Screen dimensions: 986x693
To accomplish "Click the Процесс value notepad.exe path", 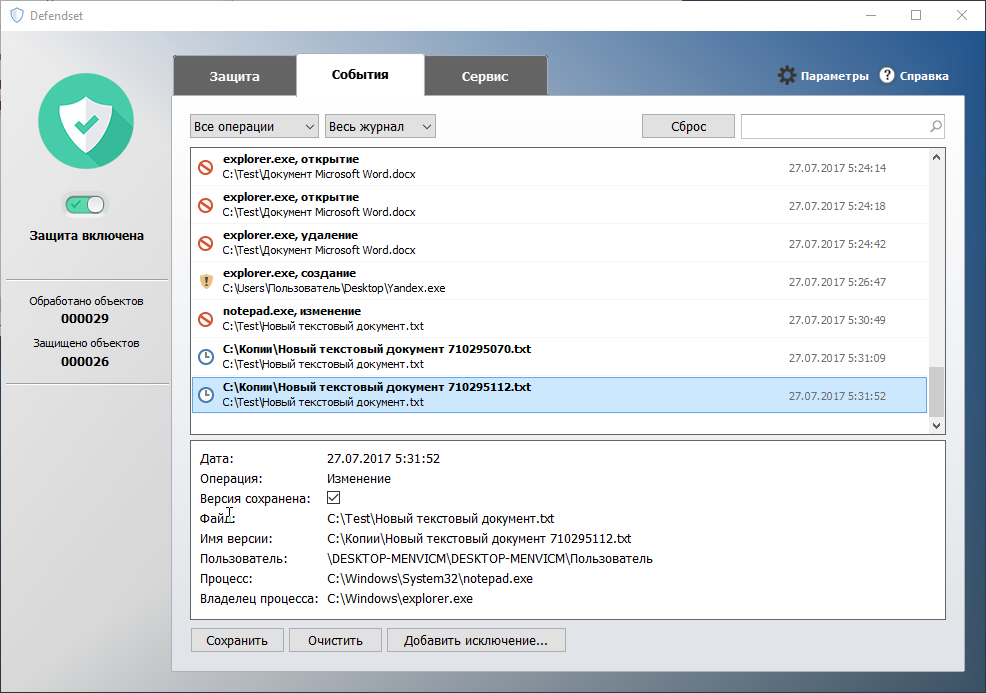I will point(429,579).
